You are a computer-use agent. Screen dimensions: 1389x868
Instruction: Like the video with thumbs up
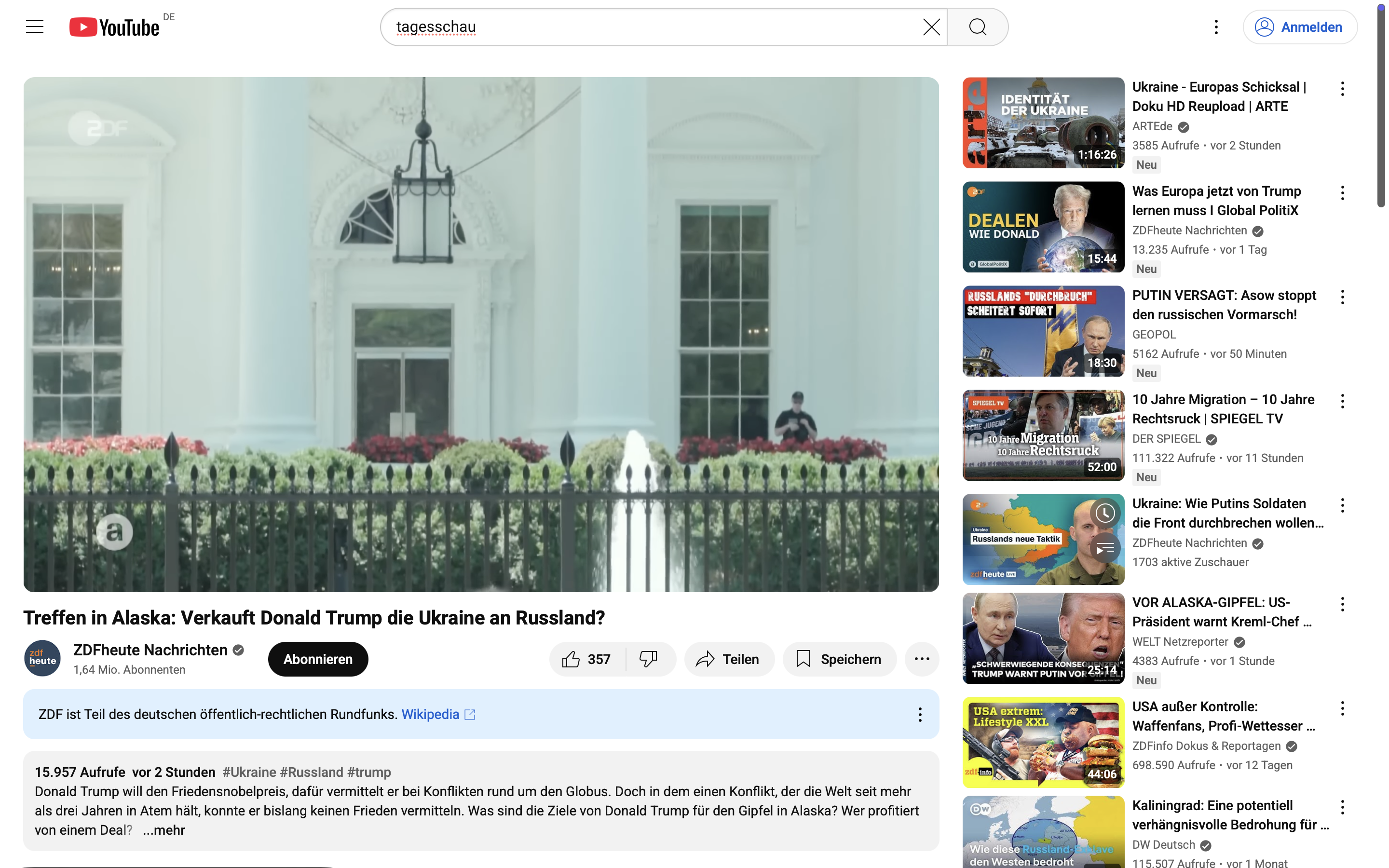(x=586, y=659)
